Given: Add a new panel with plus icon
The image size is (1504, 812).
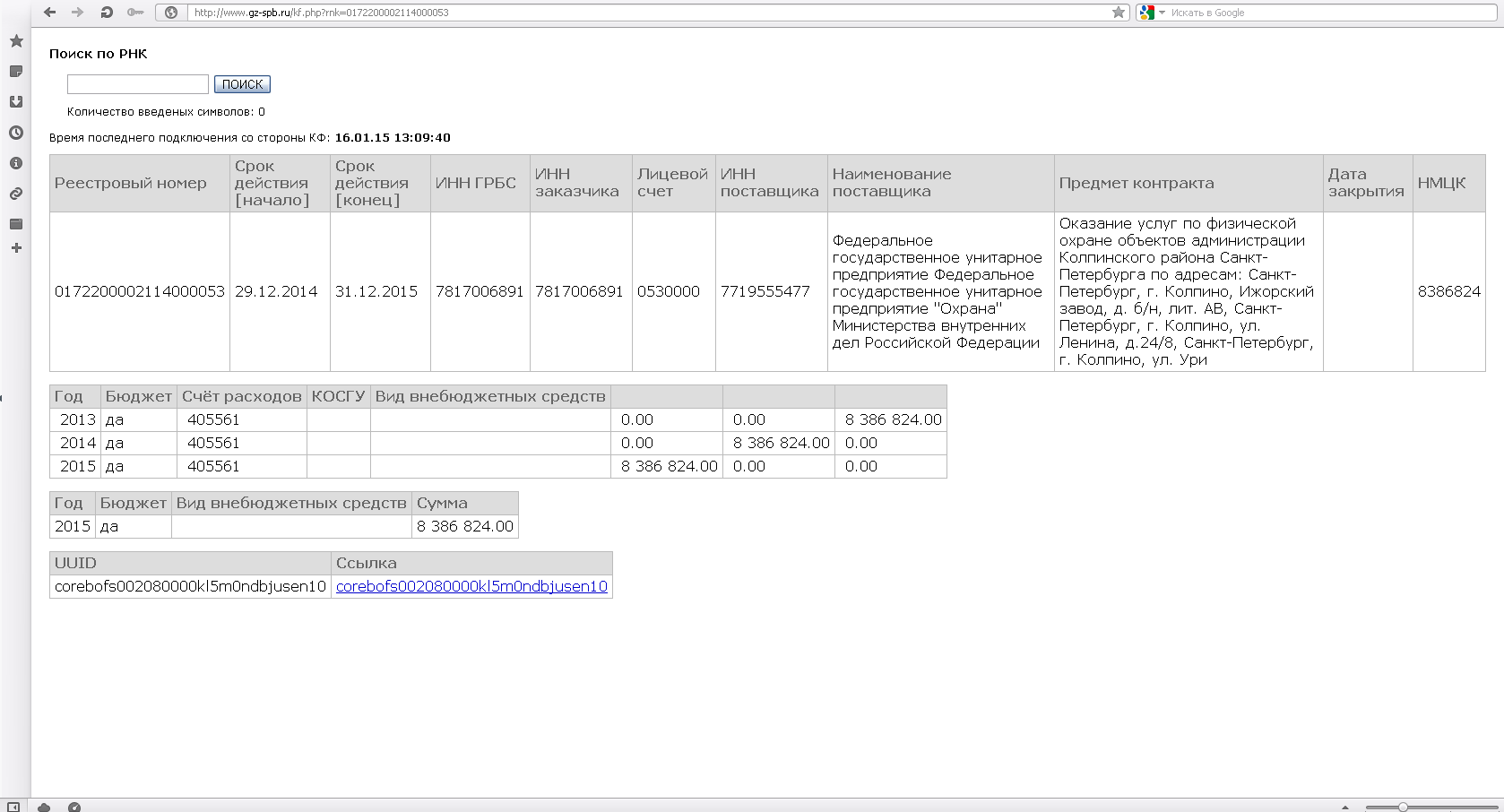Looking at the screenshot, I should click(16, 248).
